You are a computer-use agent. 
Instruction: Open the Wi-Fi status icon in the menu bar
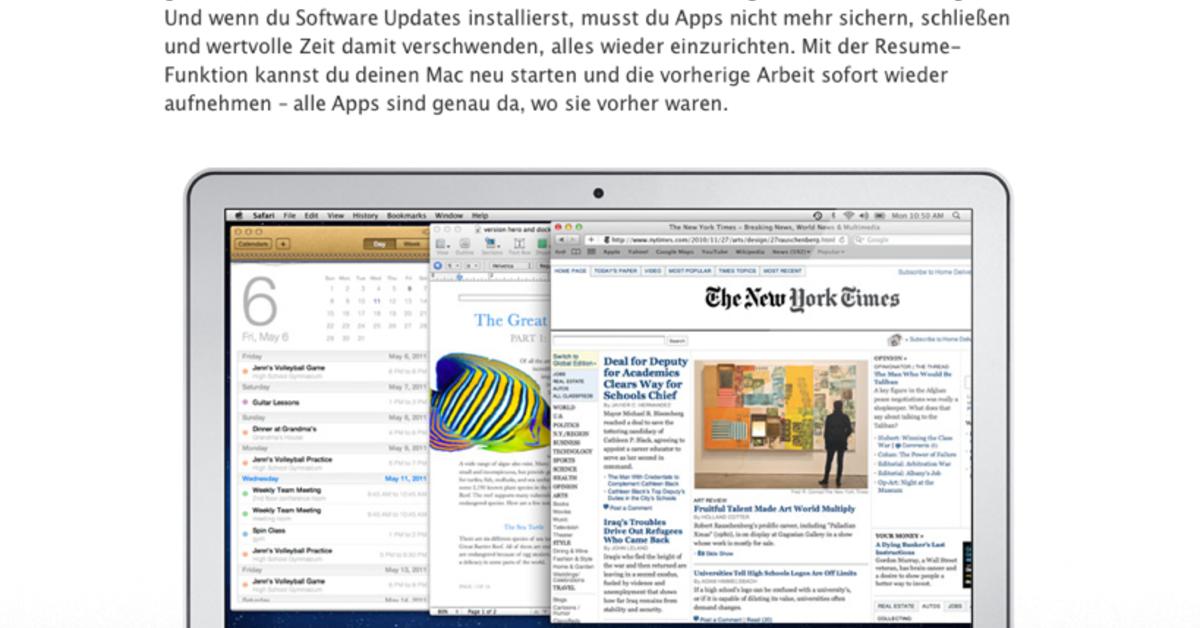[x=848, y=216]
